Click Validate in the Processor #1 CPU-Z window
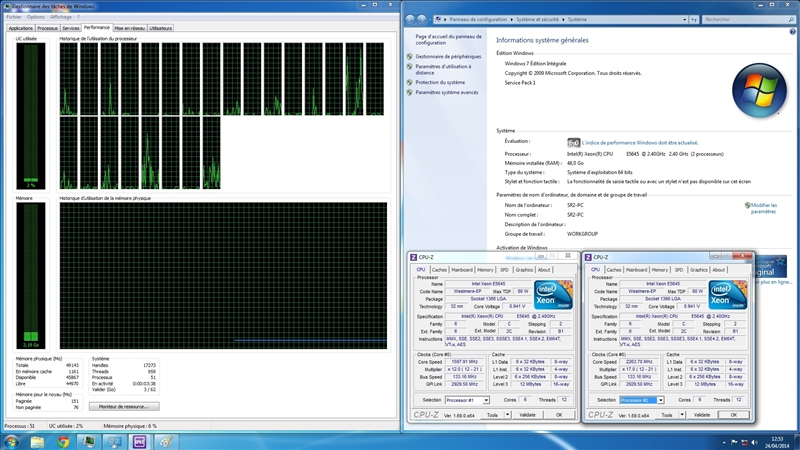This screenshot has width=800, height=450. point(528,414)
